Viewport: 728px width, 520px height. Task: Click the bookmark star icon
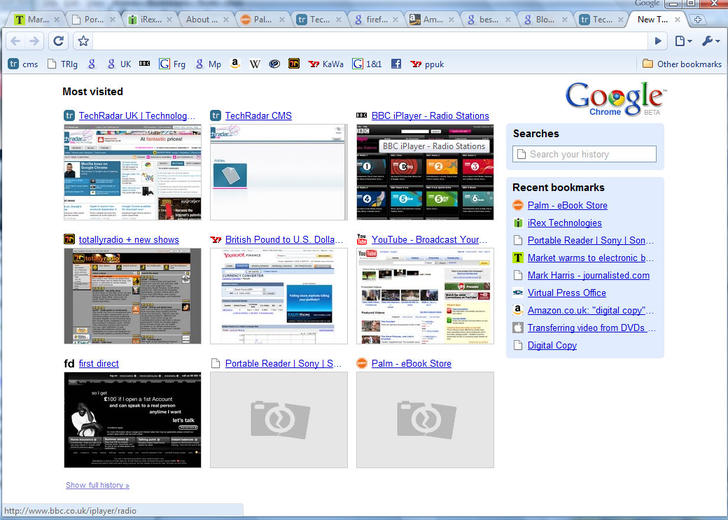pos(83,41)
